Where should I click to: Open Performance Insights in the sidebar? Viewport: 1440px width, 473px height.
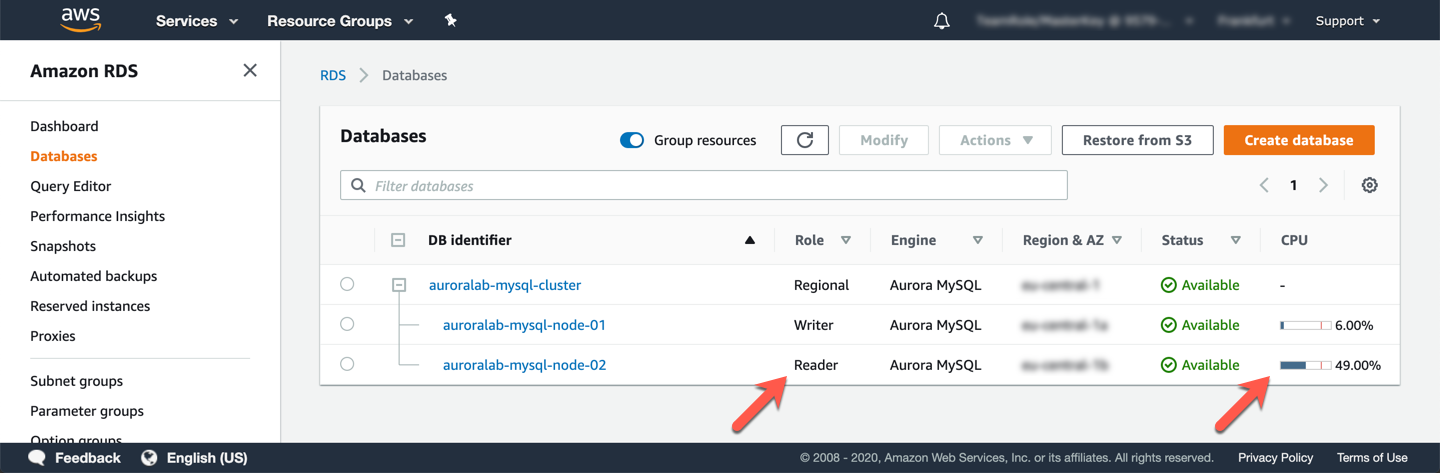pyautogui.click(x=97, y=216)
